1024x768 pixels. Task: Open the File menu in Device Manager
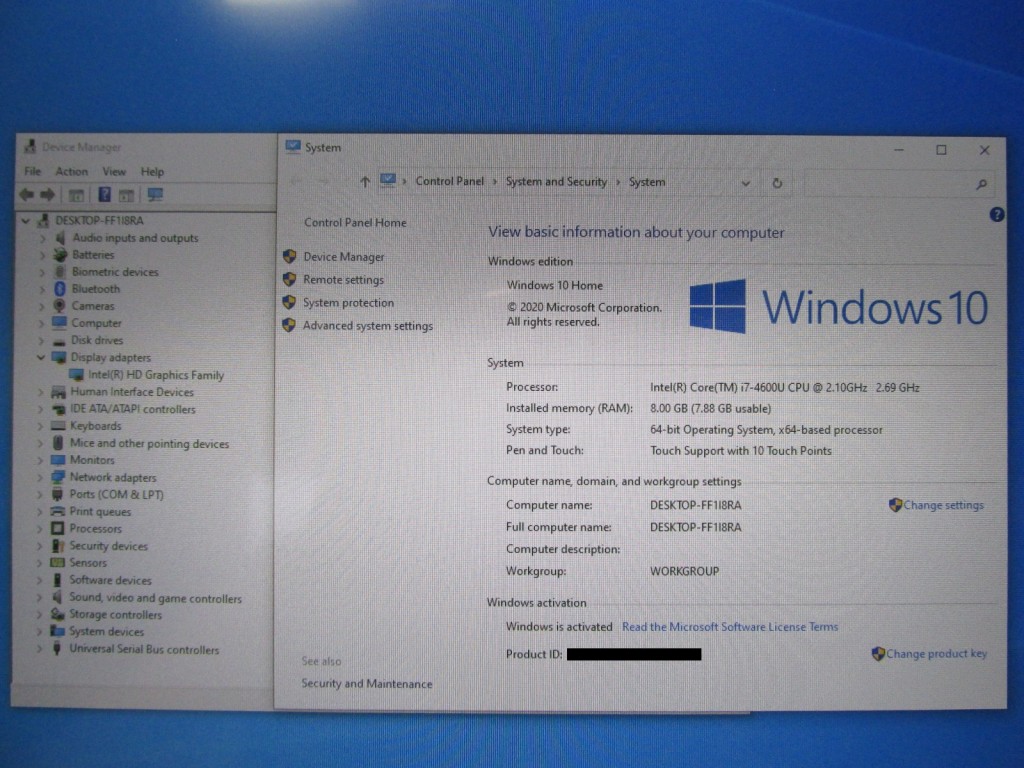(33, 172)
